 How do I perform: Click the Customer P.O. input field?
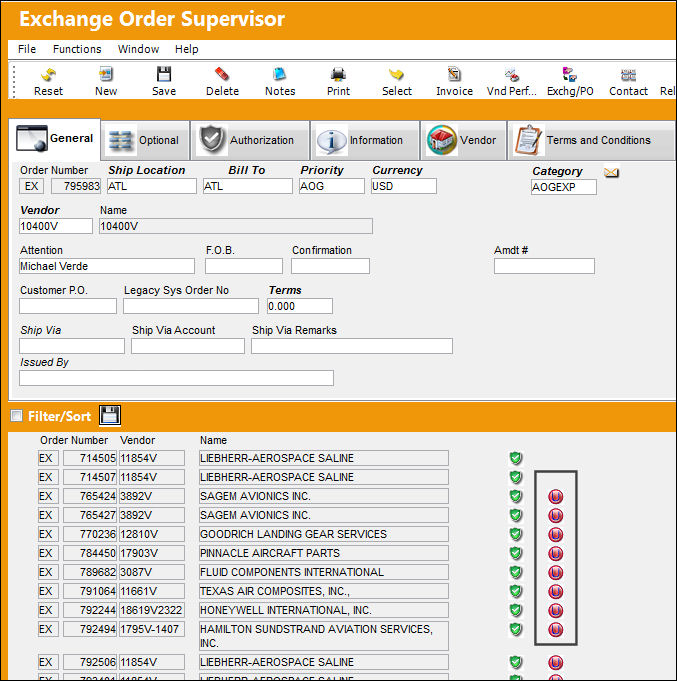point(68,306)
